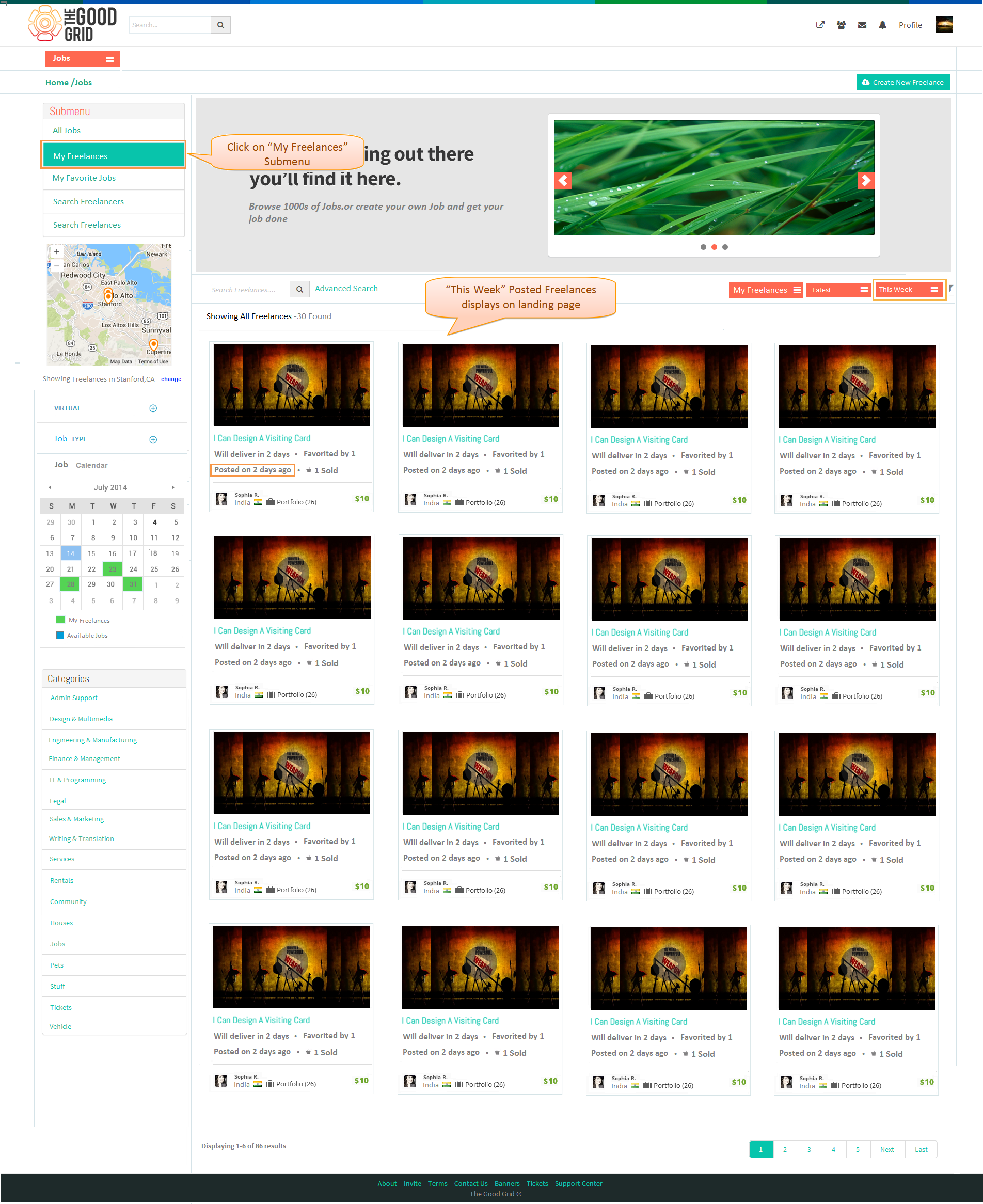This screenshot has width=983, height=1204.
Task: Click Create New Freelance button
Action: 903,82
